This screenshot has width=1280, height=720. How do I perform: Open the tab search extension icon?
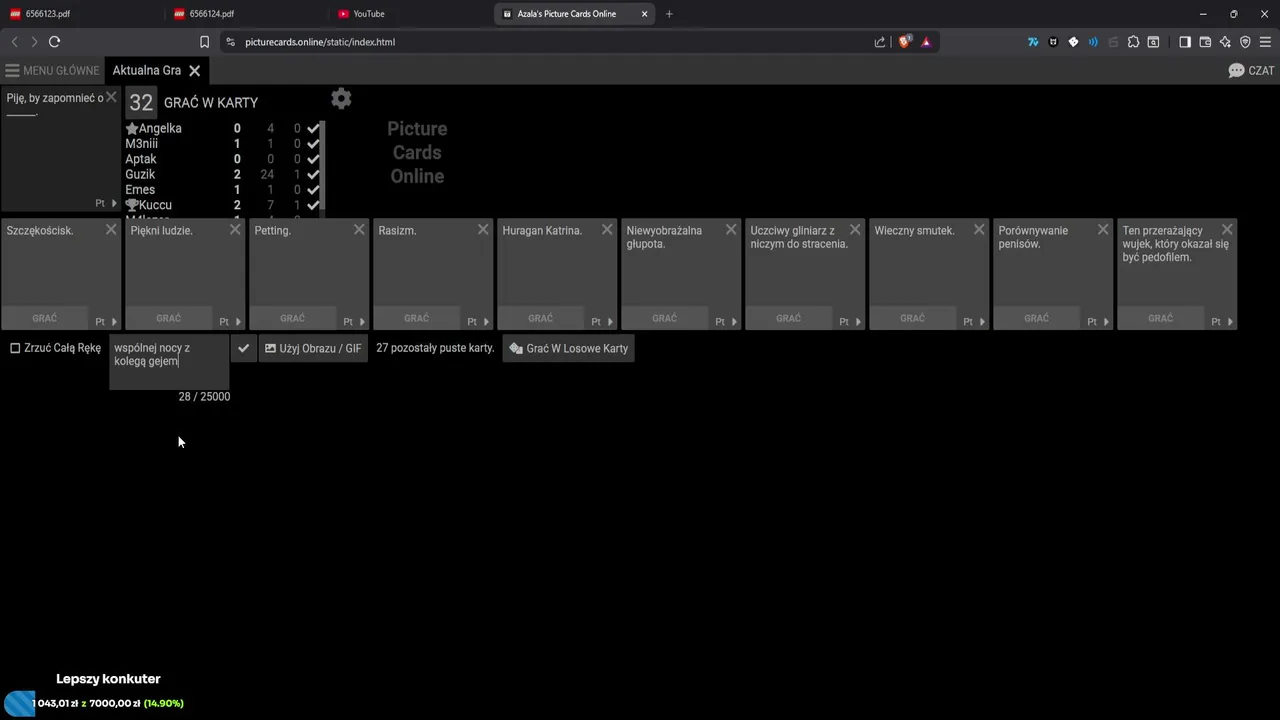click(x=1153, y=42)
